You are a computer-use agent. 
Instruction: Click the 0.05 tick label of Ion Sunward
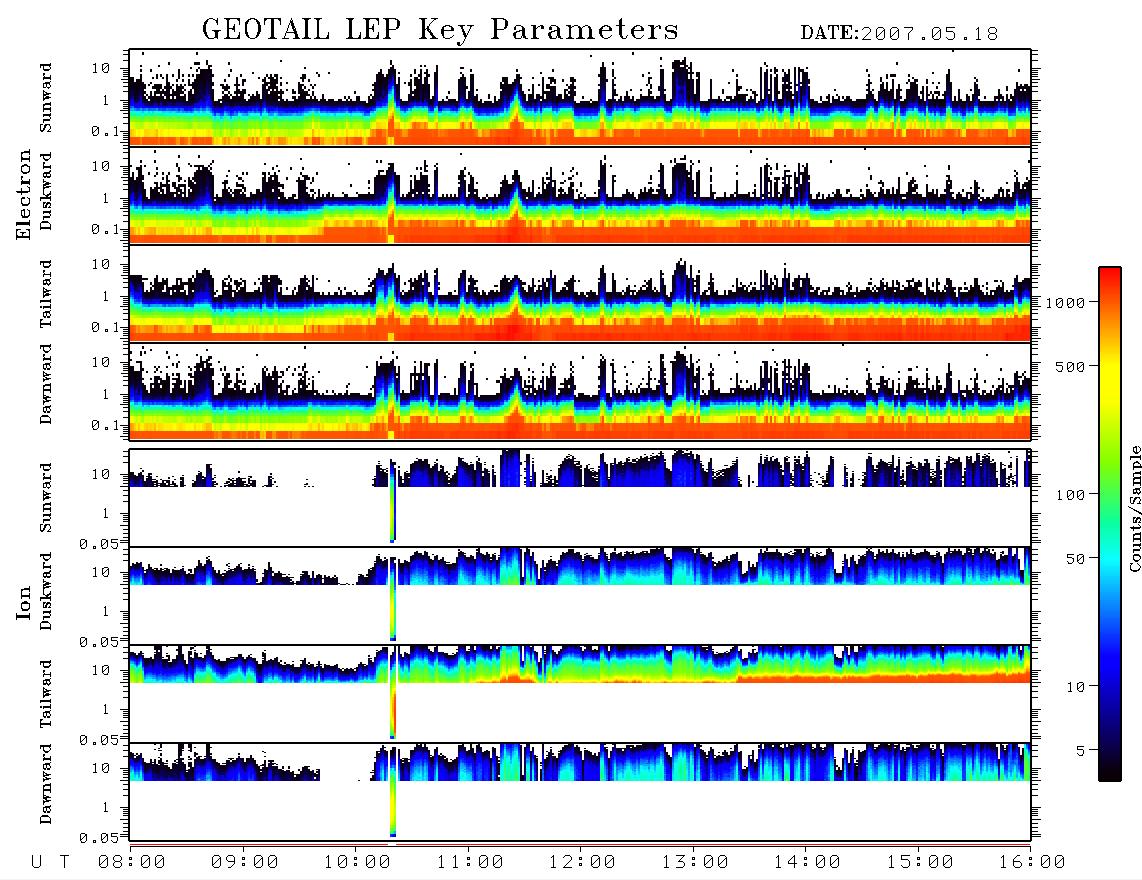coord(98,543)
